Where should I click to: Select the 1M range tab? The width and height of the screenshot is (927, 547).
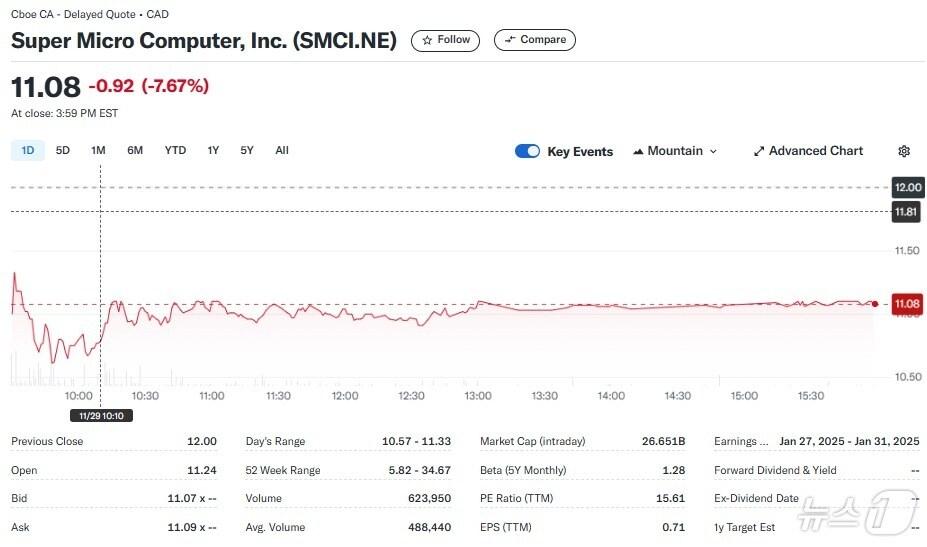click(x=98, y=150)
